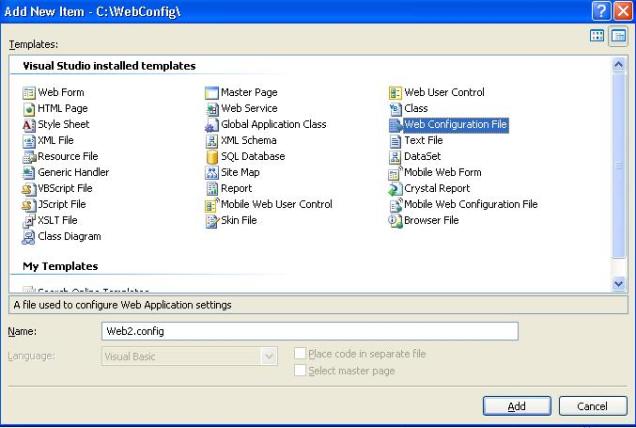Screen dimensions: 636x428
Task: Pick the Crystal Report template icon
Action: click(395, 189)
